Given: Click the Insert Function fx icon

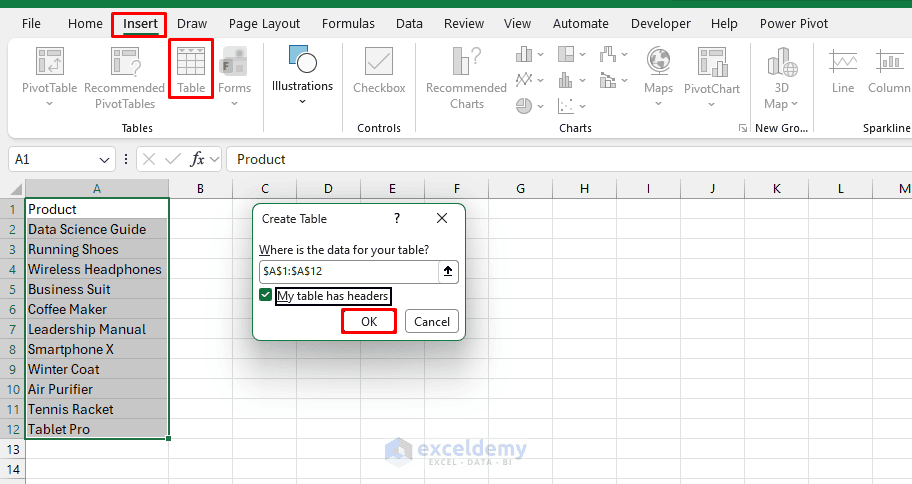Looking at the screenshot, I should coord(197,159).
